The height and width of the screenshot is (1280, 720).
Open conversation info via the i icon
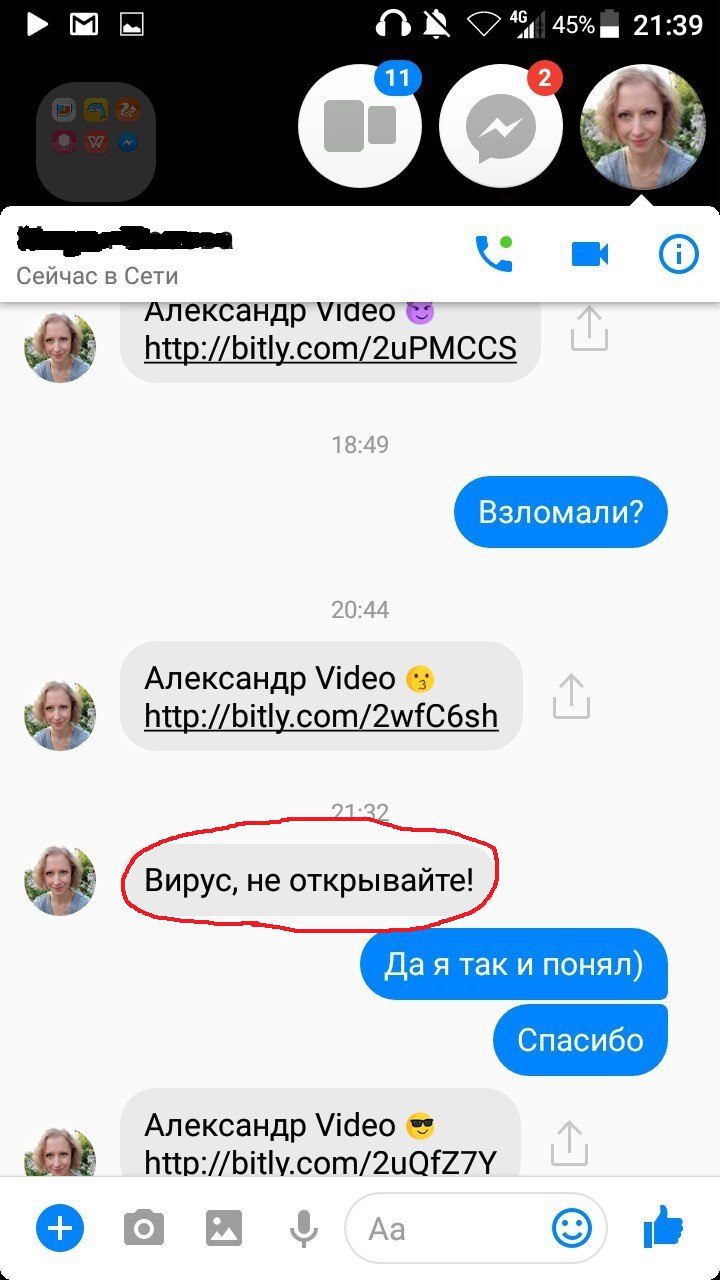679,255
